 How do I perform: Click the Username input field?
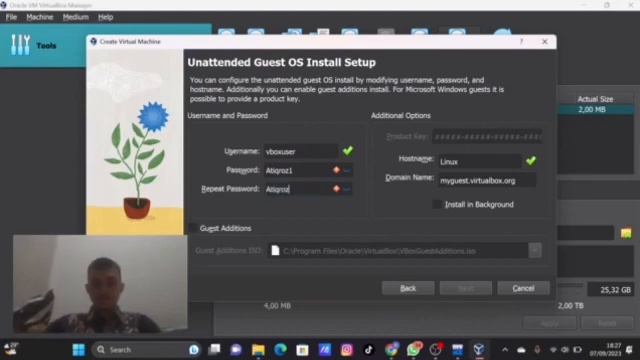point(301,151)
